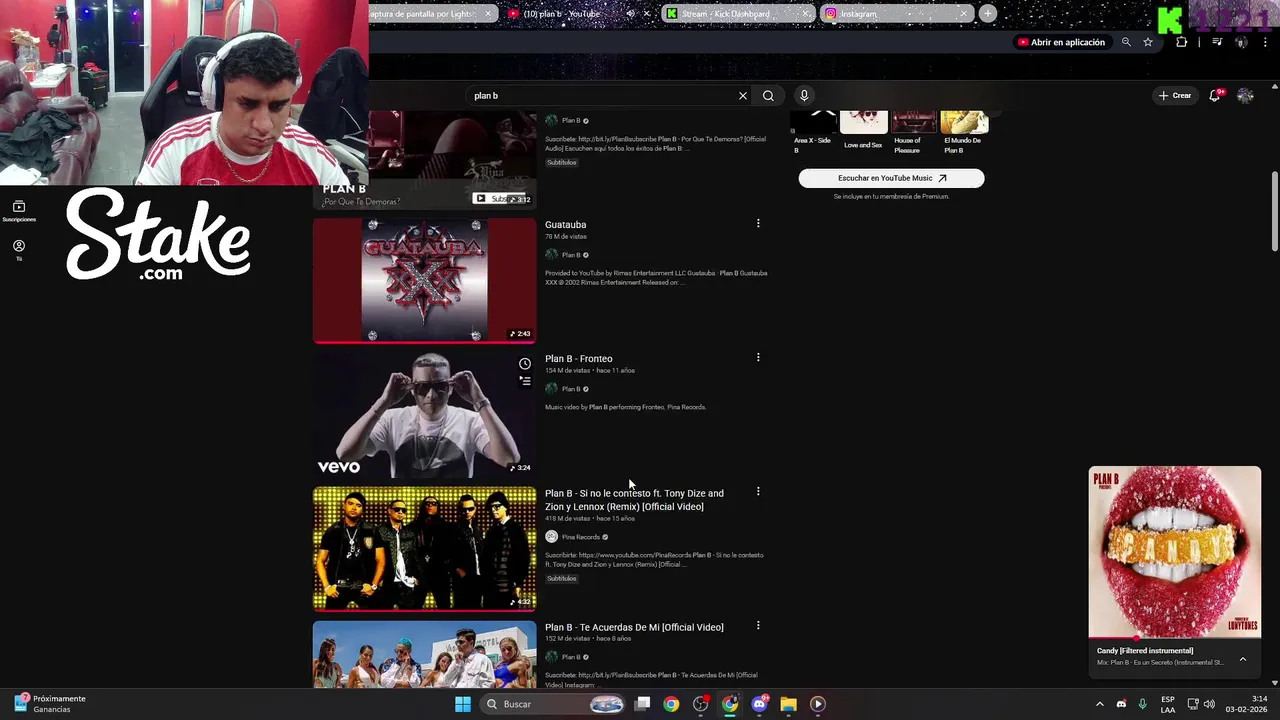Open Plan B - Te Acuerdas De Mi title

coord(634,627)
